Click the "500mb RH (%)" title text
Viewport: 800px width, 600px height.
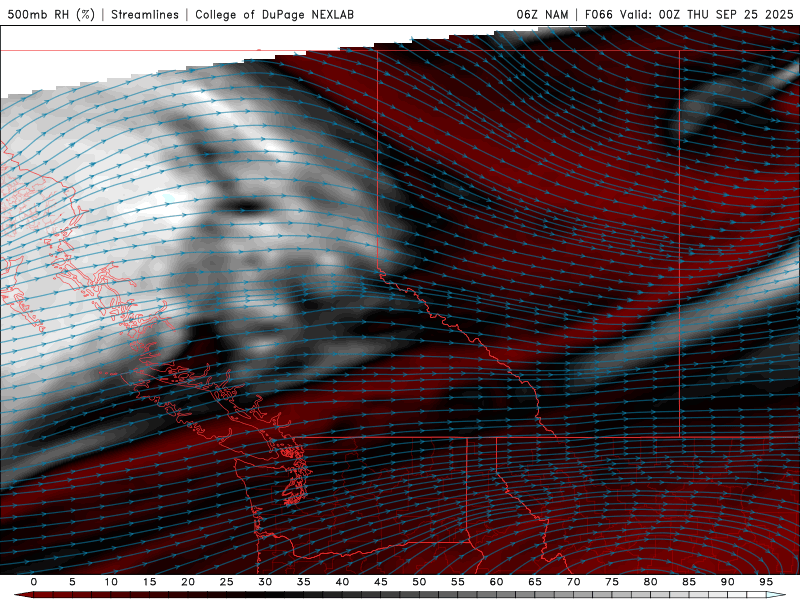(51, 14)
